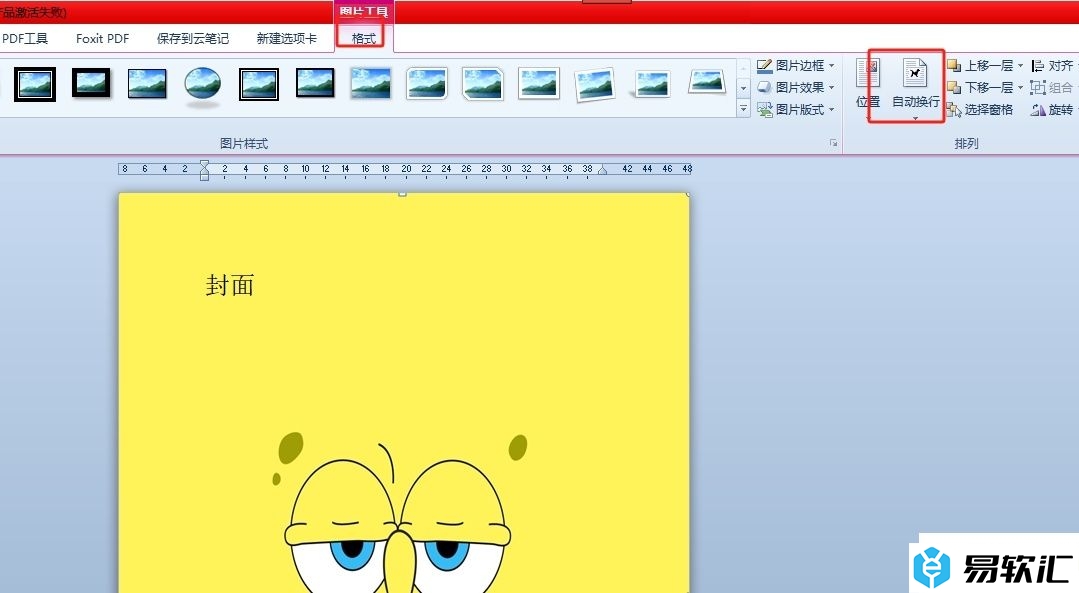Apply the twelfth picture style thumbnail

(x=652, y=84)
